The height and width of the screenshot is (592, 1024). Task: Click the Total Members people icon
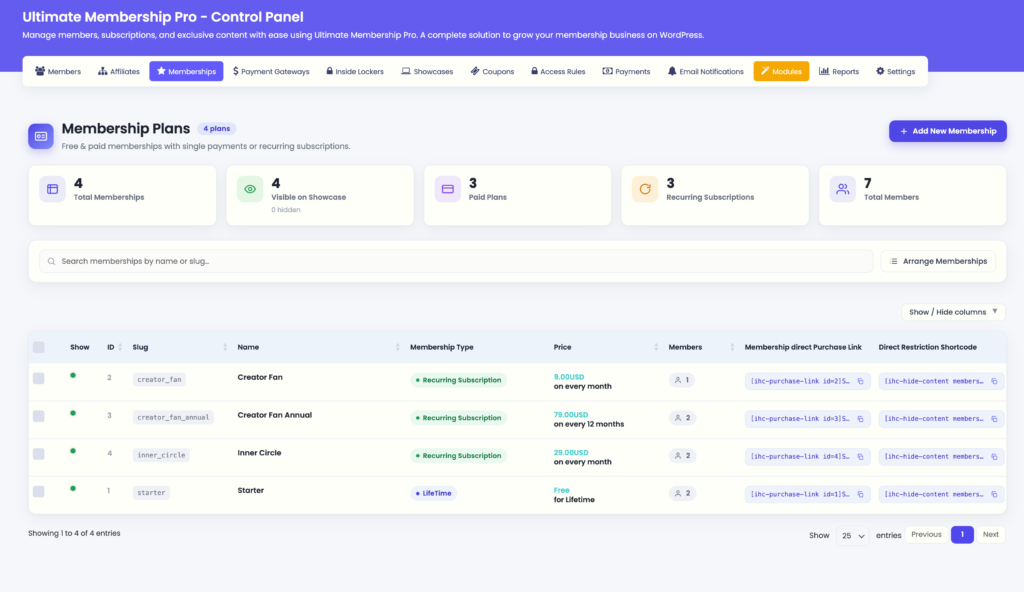pos(842,189)
